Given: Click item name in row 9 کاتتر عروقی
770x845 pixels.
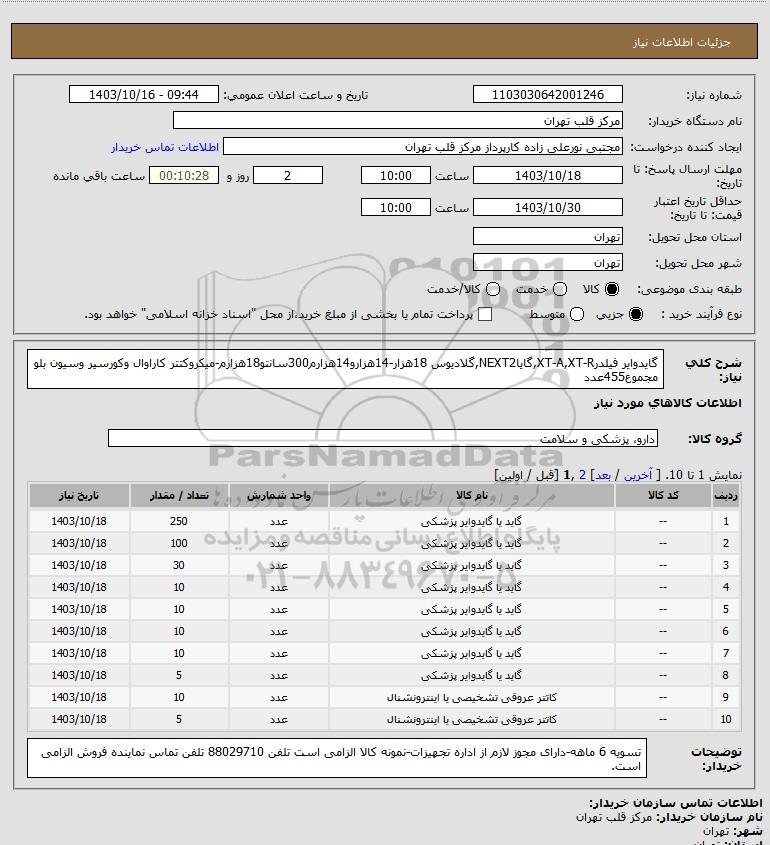Looking at the screenshot, I should tap(471, 697).
